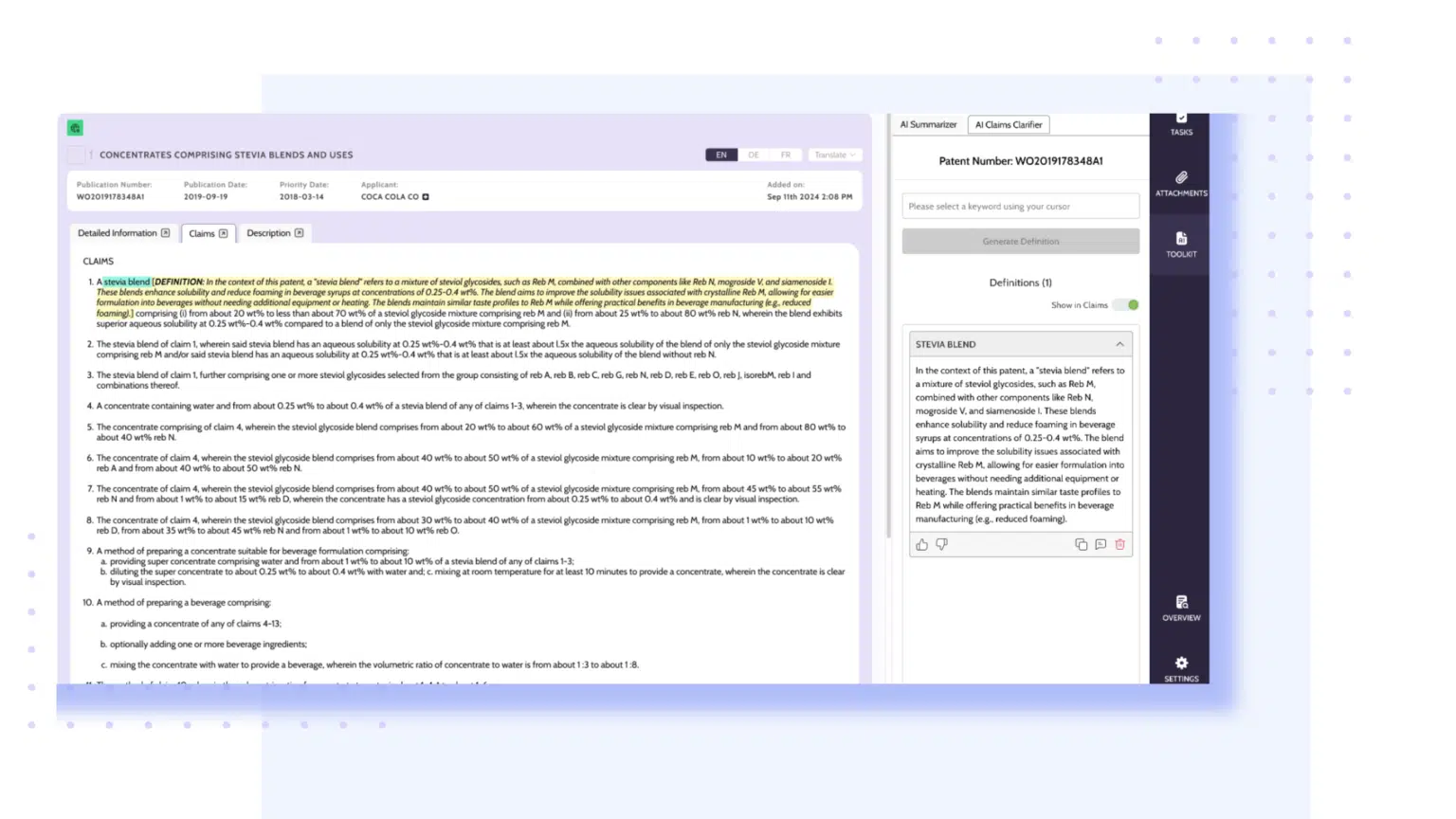Open the Overview sidebar panel
This screenshot has height=819, width=1456.
click(1181, 609)
